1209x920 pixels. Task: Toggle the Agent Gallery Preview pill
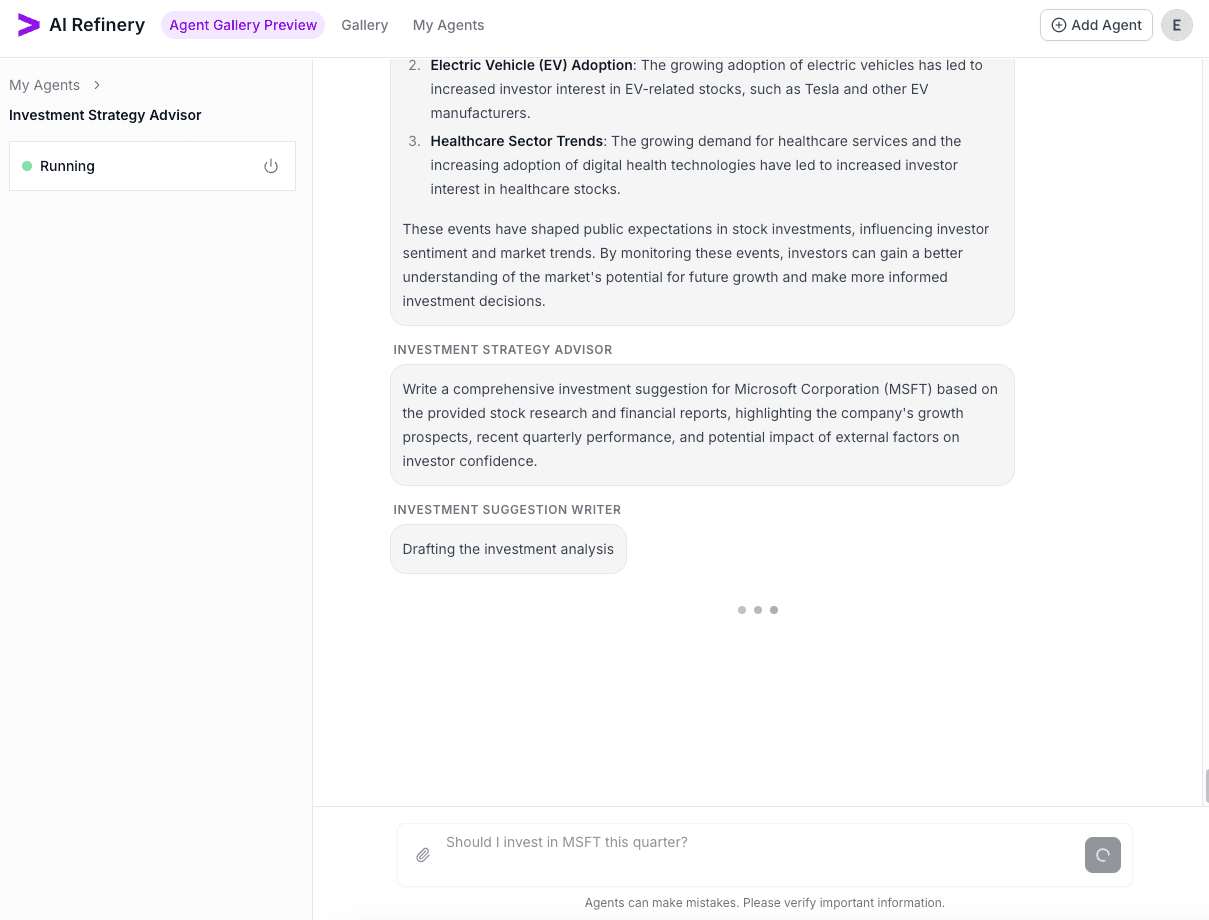point(243,25)
